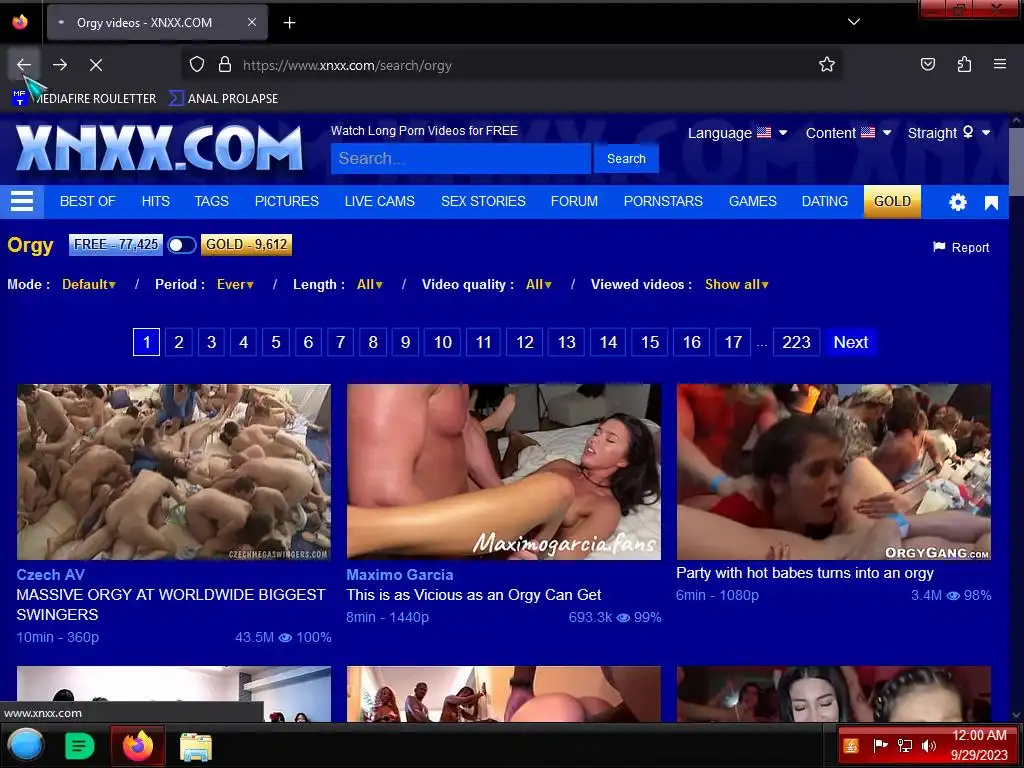
Task: Click the yellow GOLD navigation button
Action: (892, 201)
